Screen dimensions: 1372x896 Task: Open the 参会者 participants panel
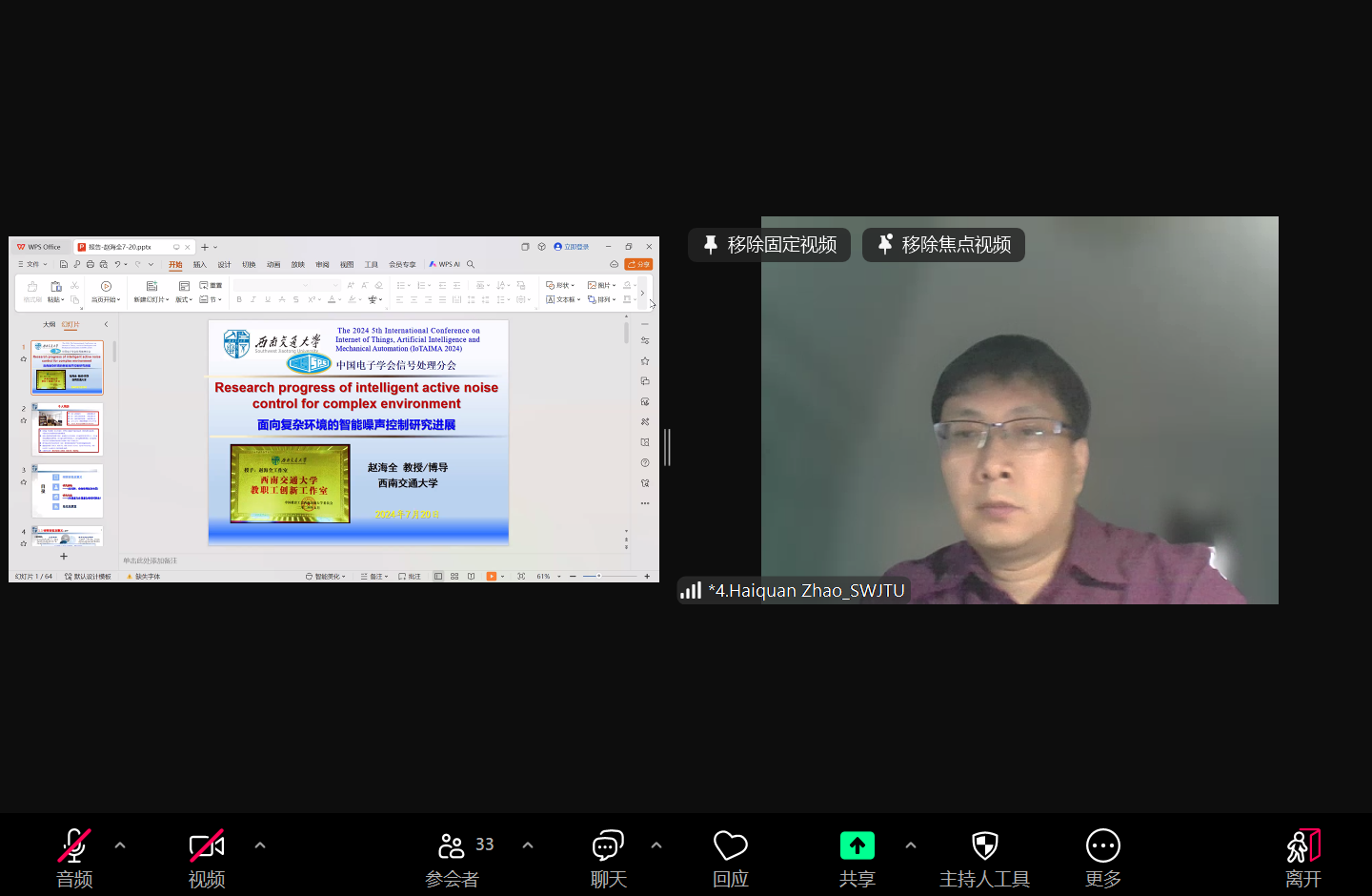point(452,858)
